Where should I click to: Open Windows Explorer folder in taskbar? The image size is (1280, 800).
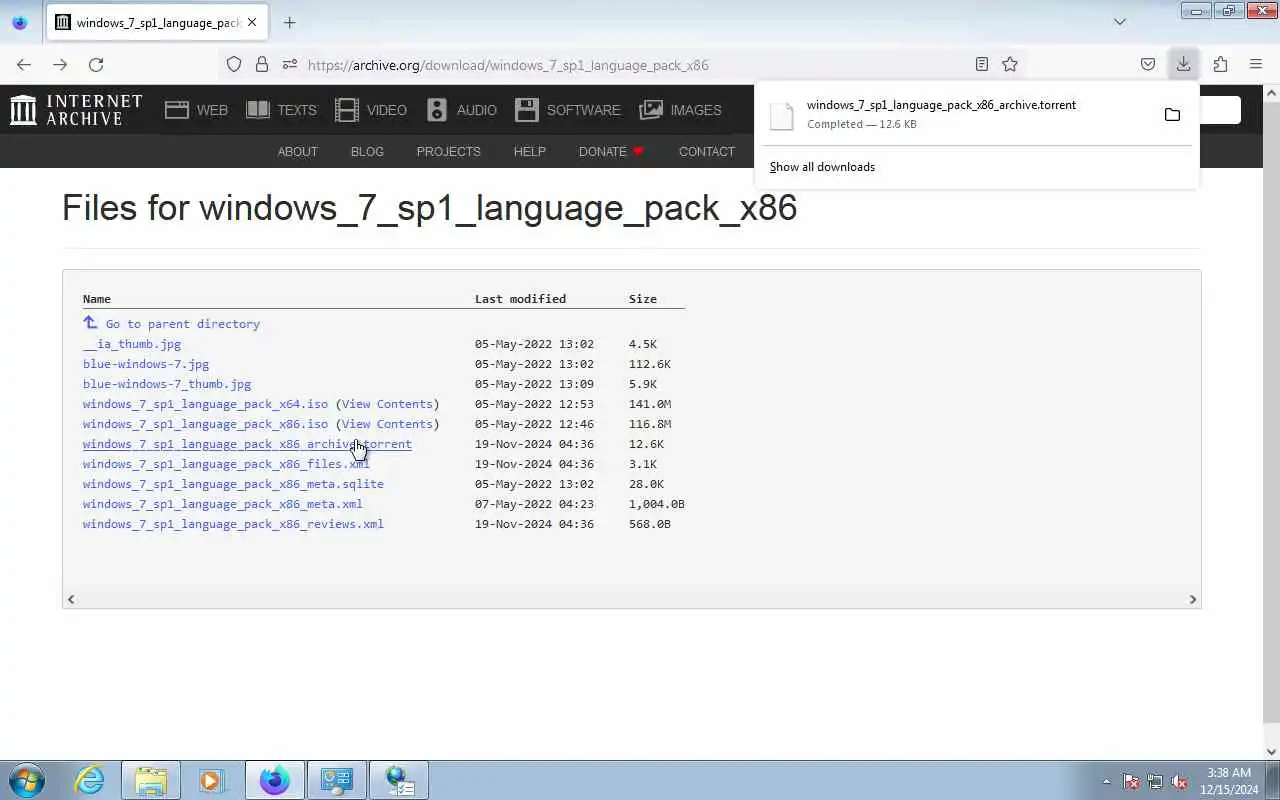tap(151, 780)
